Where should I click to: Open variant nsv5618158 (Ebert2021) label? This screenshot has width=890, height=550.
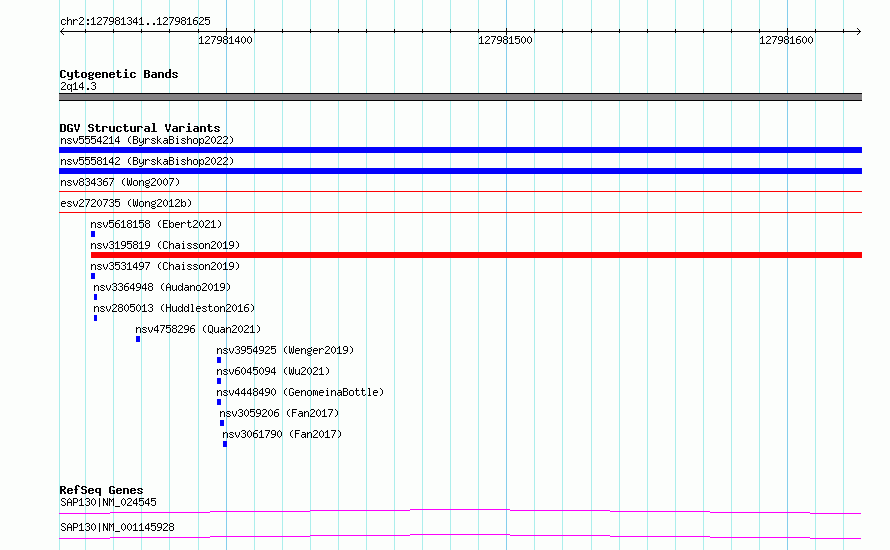click(156, 224)
